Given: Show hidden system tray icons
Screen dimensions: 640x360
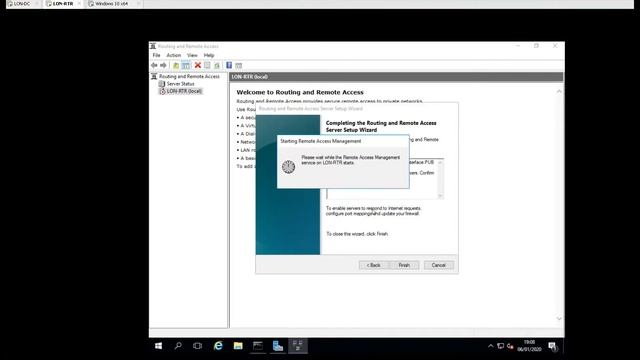Looking at the screenshot, I should tap(490, 346).
